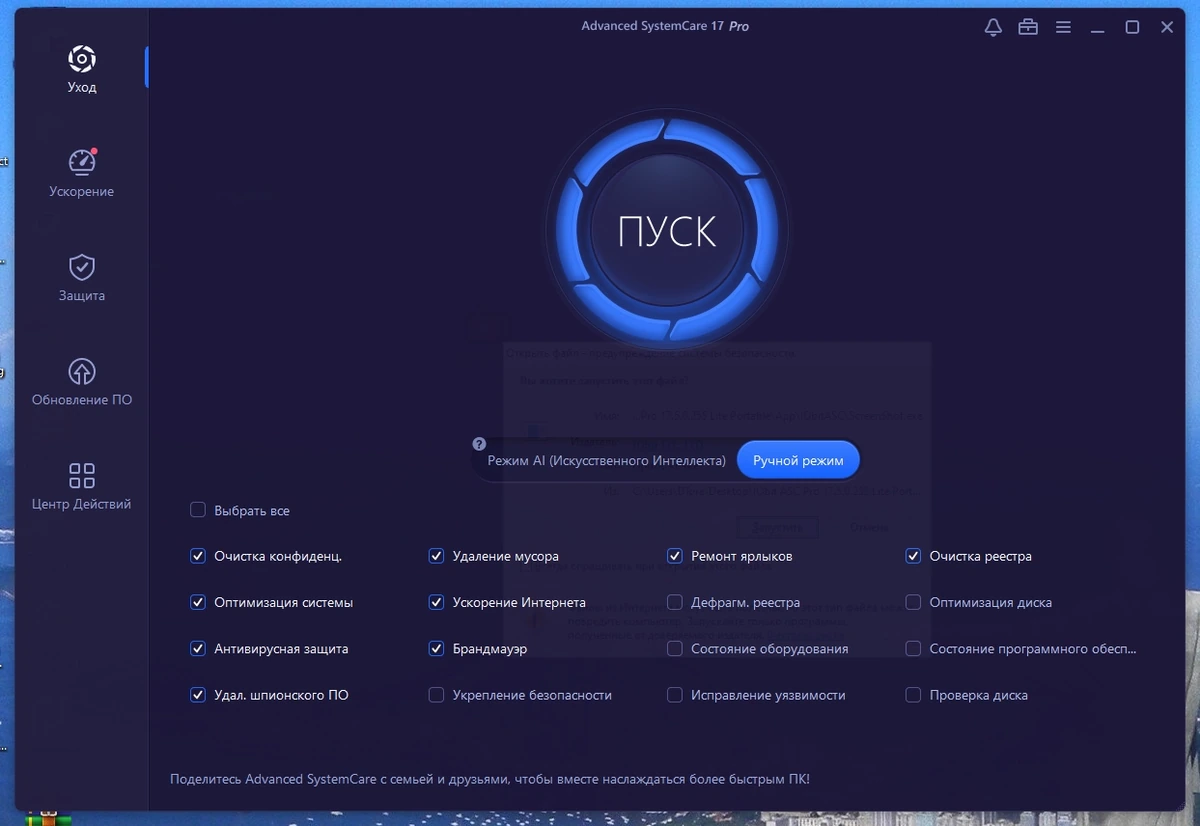This screenshot has height=826, width=1200.
Task: Click Advanced SystemCare 17 Pro title text
Action: (665, 26)
